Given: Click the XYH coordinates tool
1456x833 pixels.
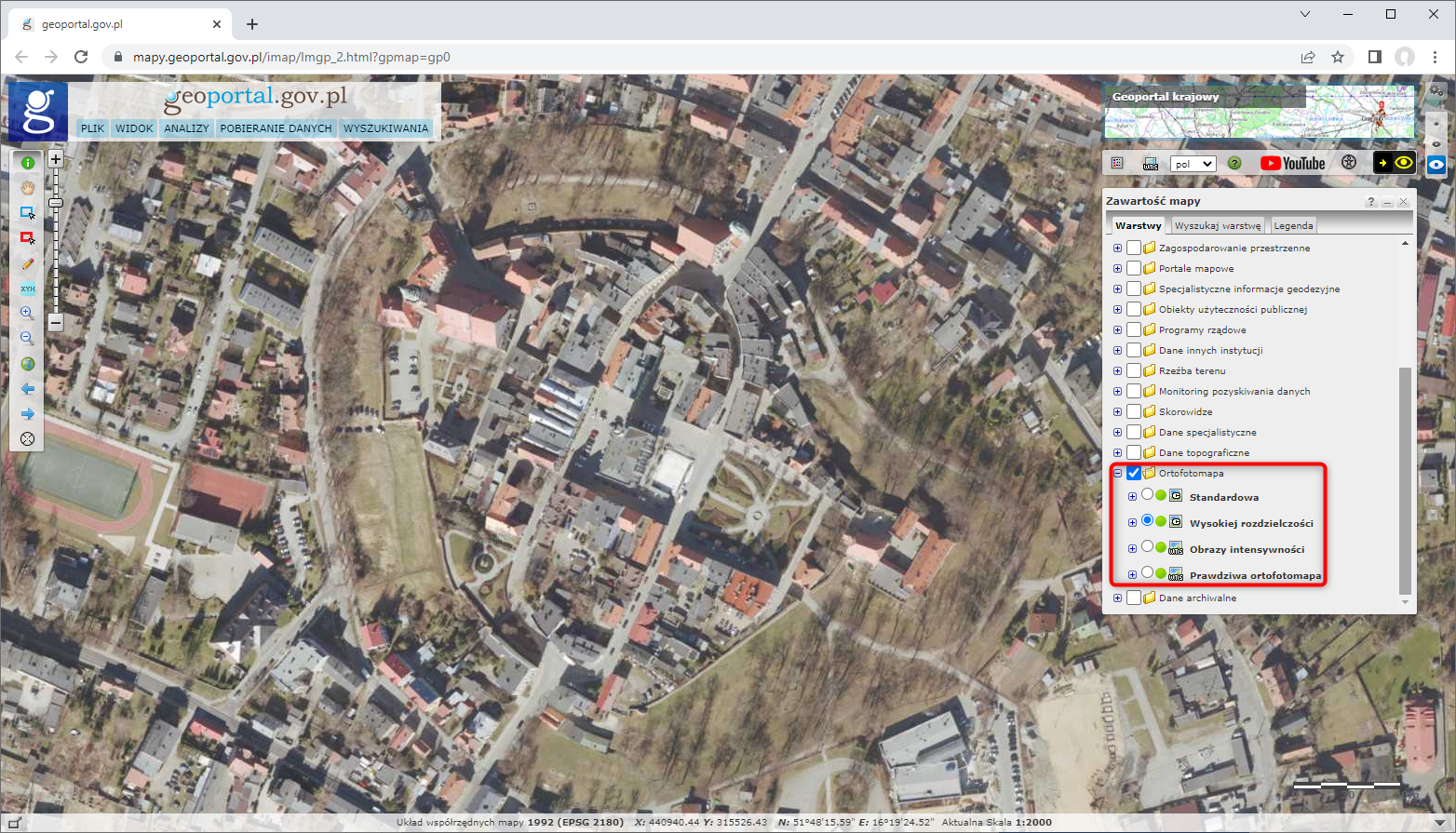Looking at the screenshot, I should click(x=27, y=289).
